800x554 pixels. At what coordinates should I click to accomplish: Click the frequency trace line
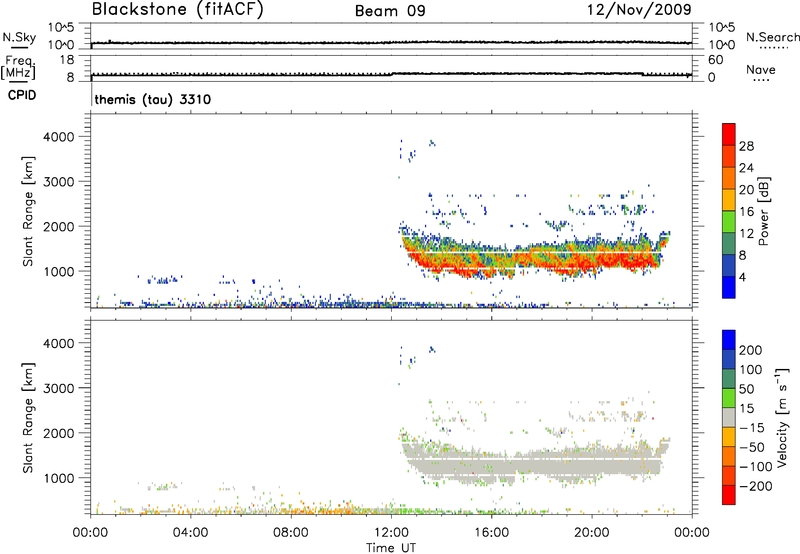pos(391,74)
